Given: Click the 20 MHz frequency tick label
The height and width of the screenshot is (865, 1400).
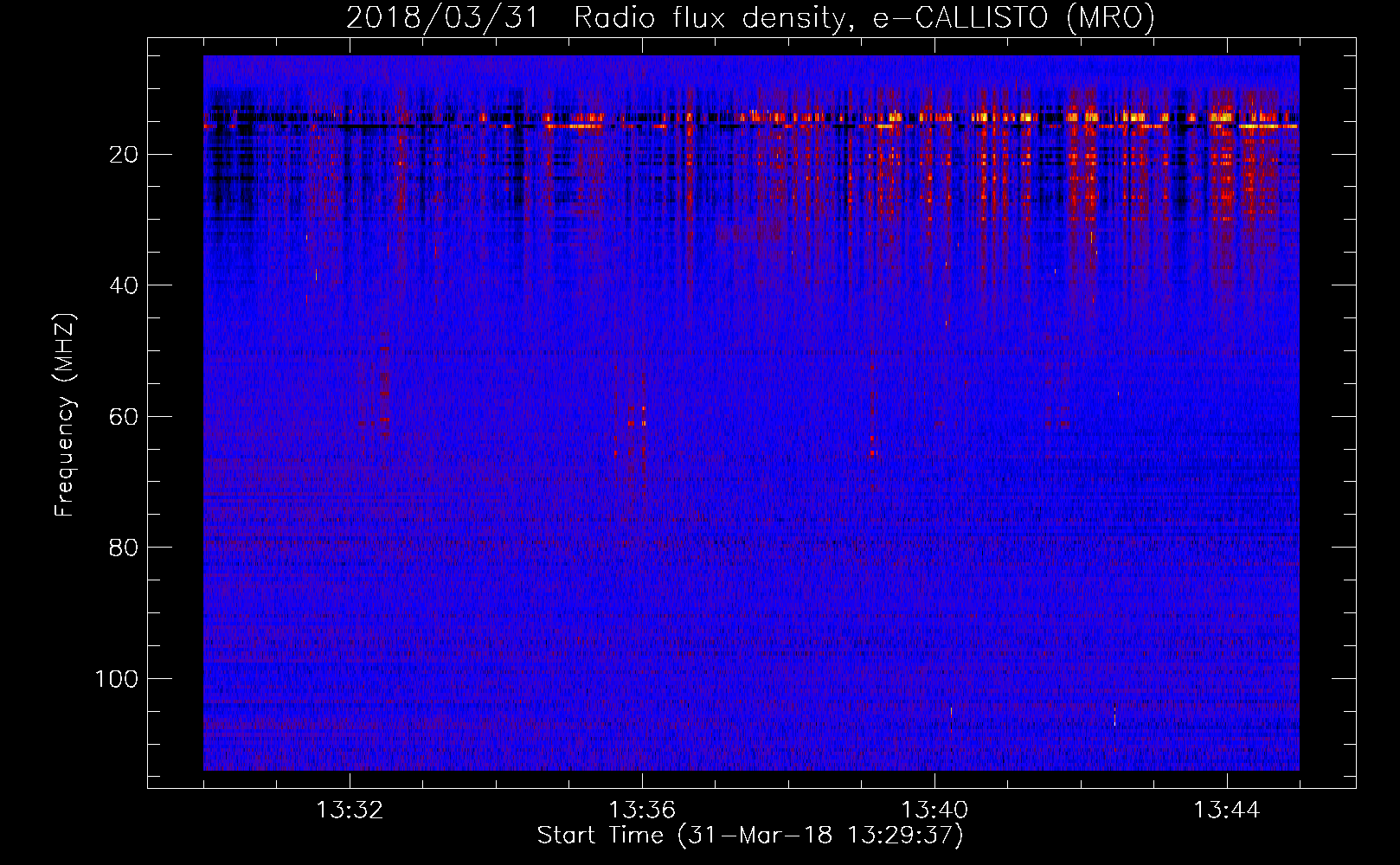Looking at the screenshot, I should [x=125, y=155].
